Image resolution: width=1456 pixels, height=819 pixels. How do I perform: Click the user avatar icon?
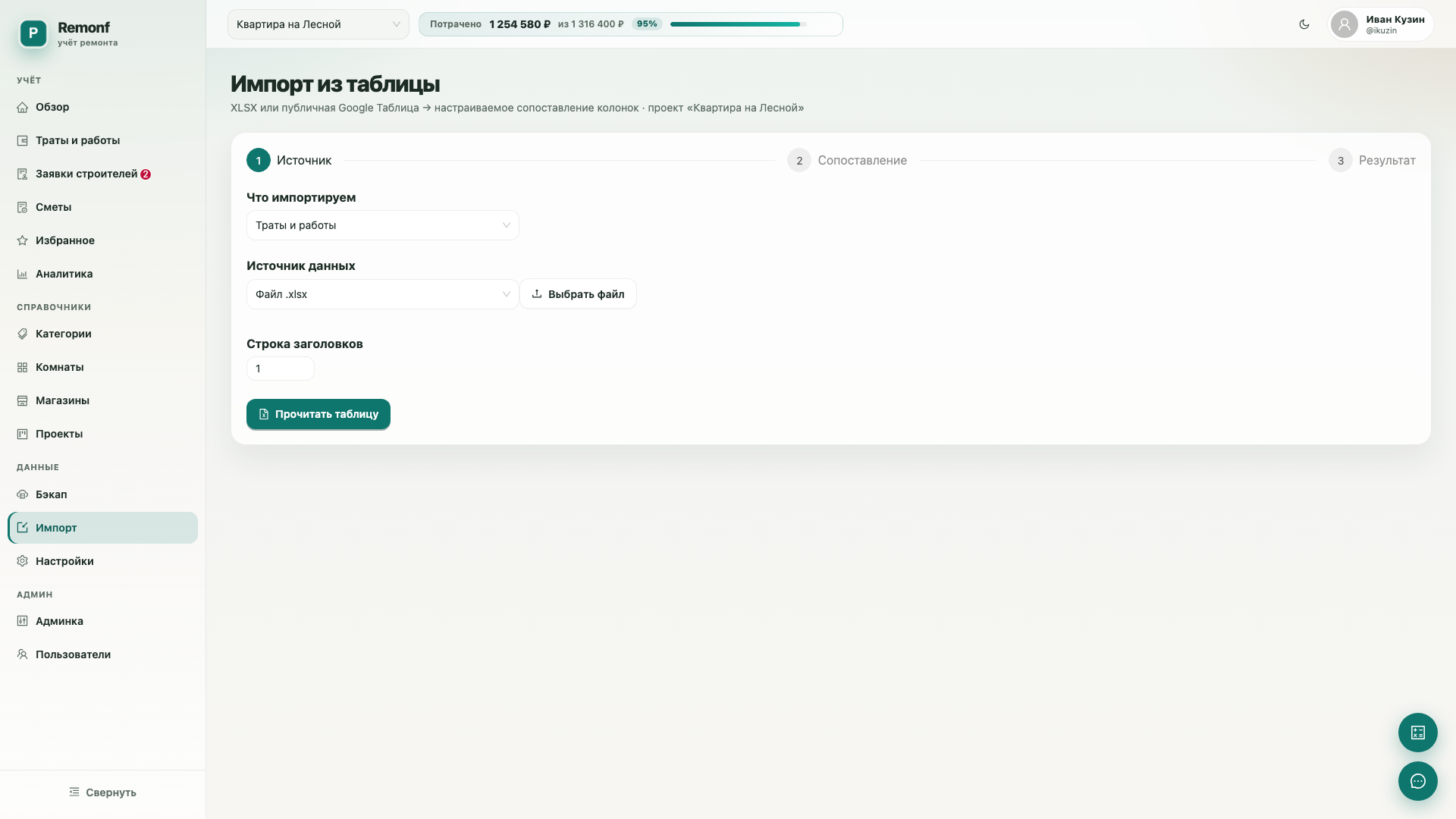pyautogui.click(x=1345, y=24)
